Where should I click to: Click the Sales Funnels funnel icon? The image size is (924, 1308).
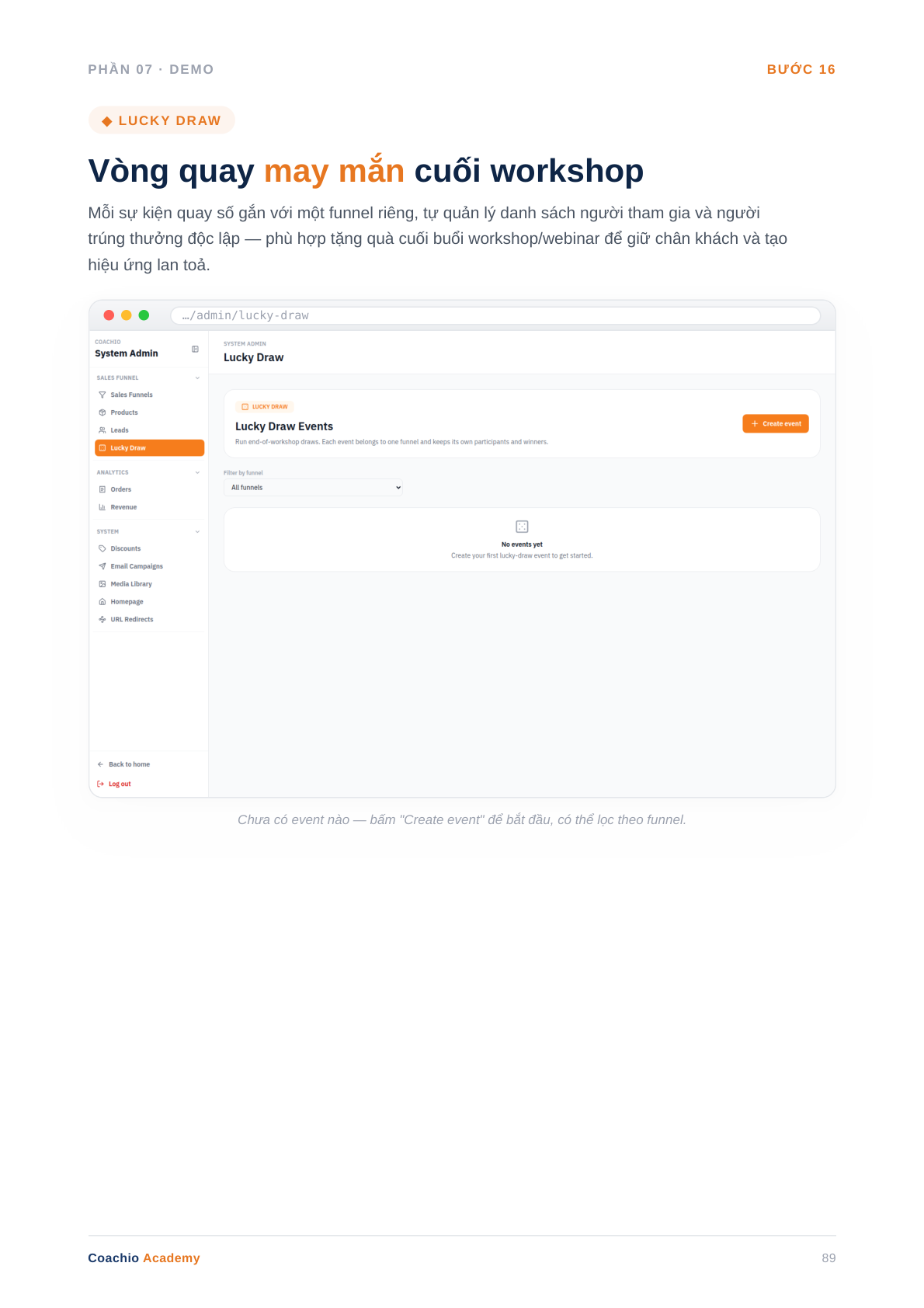(102, 395)
